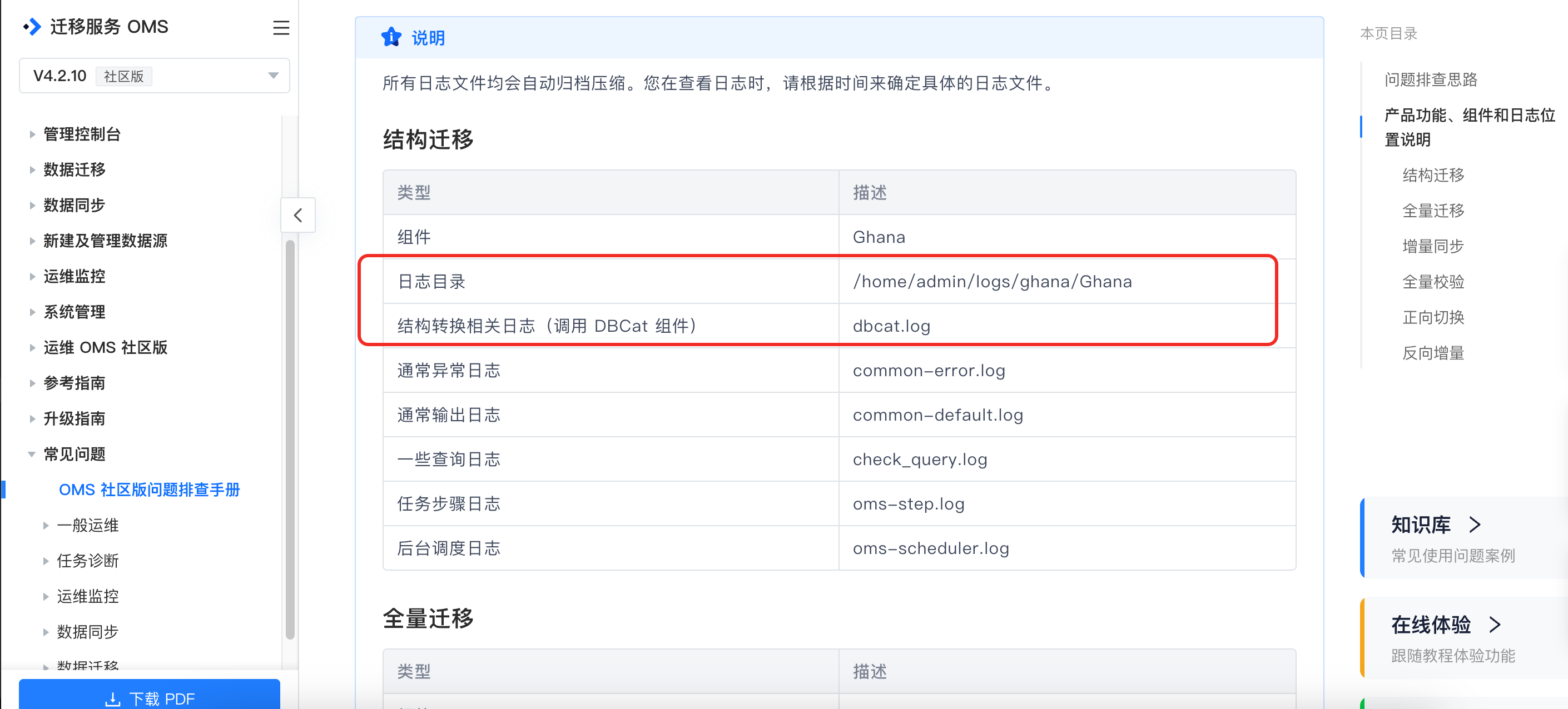Collapse sidebar with left chevron button
Screen dimensions: 1568x709
(297, 215)
